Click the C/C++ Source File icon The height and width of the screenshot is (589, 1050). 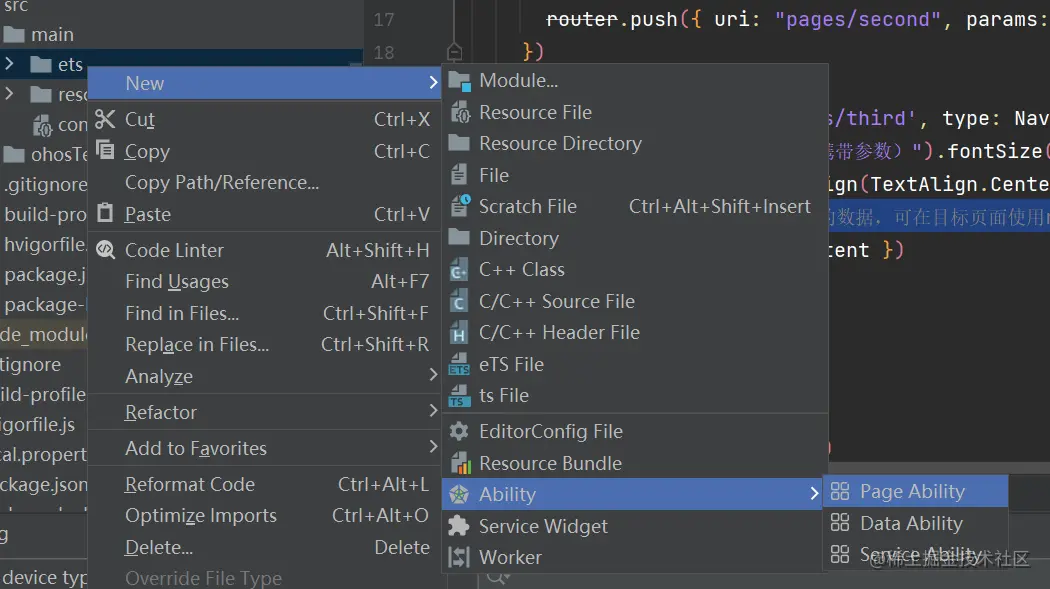pos(459,302)
